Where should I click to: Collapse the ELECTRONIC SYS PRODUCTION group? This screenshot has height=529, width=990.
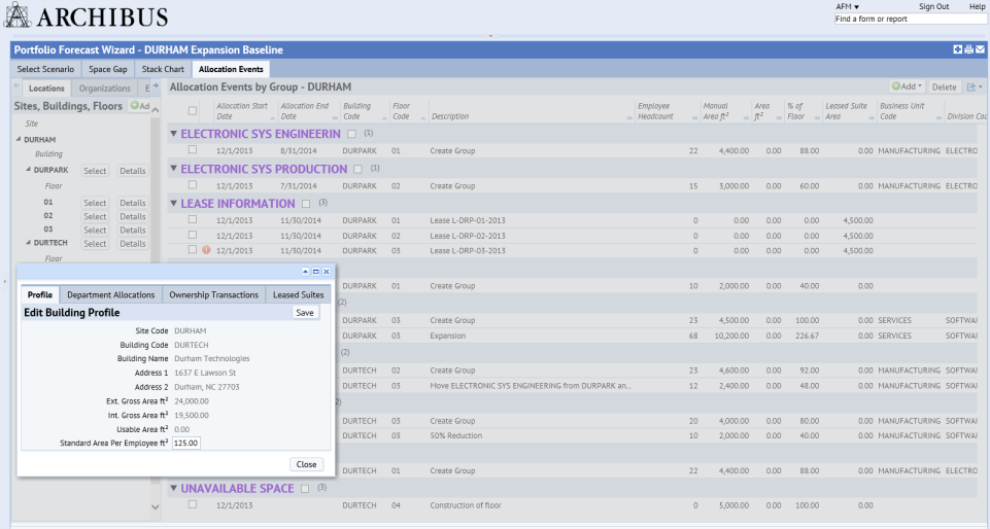(x=174, y=169)
